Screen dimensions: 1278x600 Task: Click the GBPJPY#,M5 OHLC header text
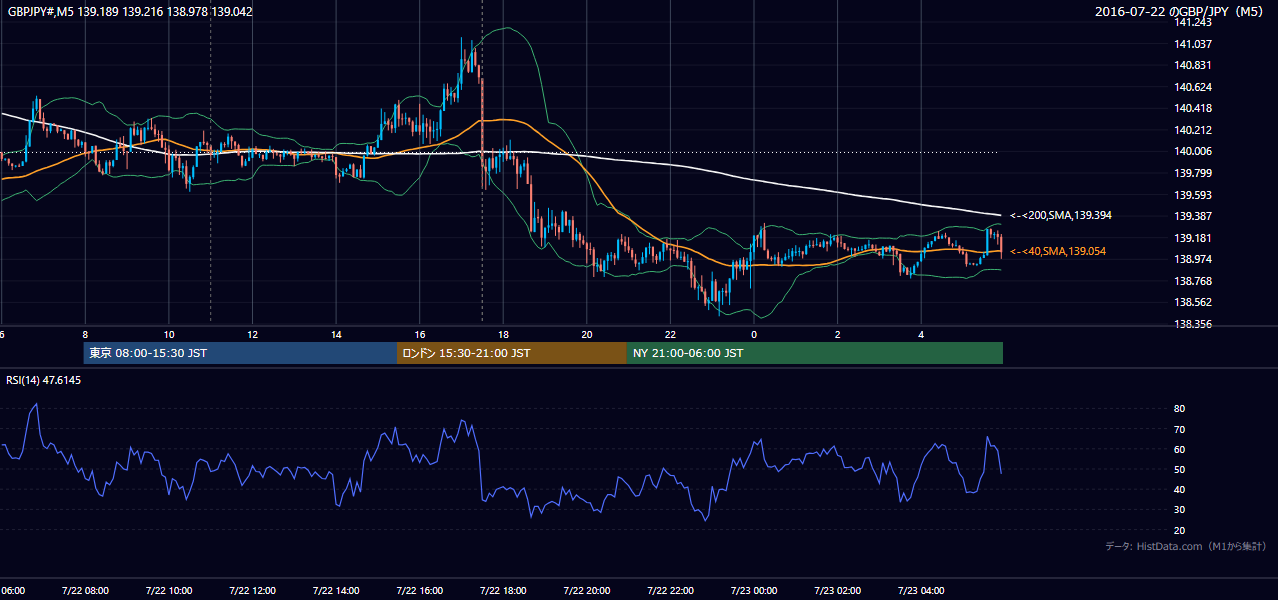(x=130, y=12)
